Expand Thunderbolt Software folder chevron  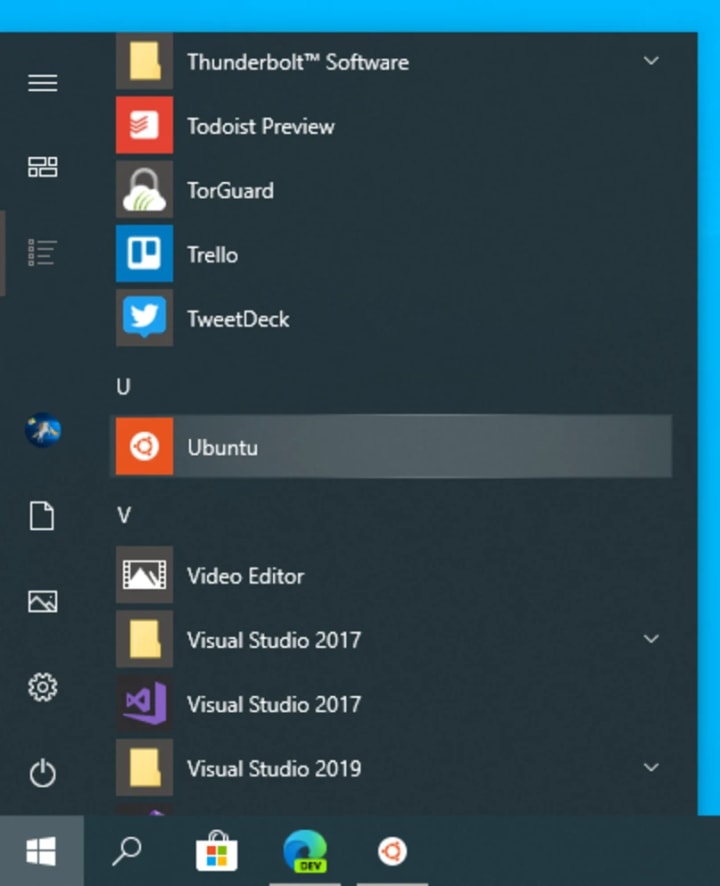point(651,60)
